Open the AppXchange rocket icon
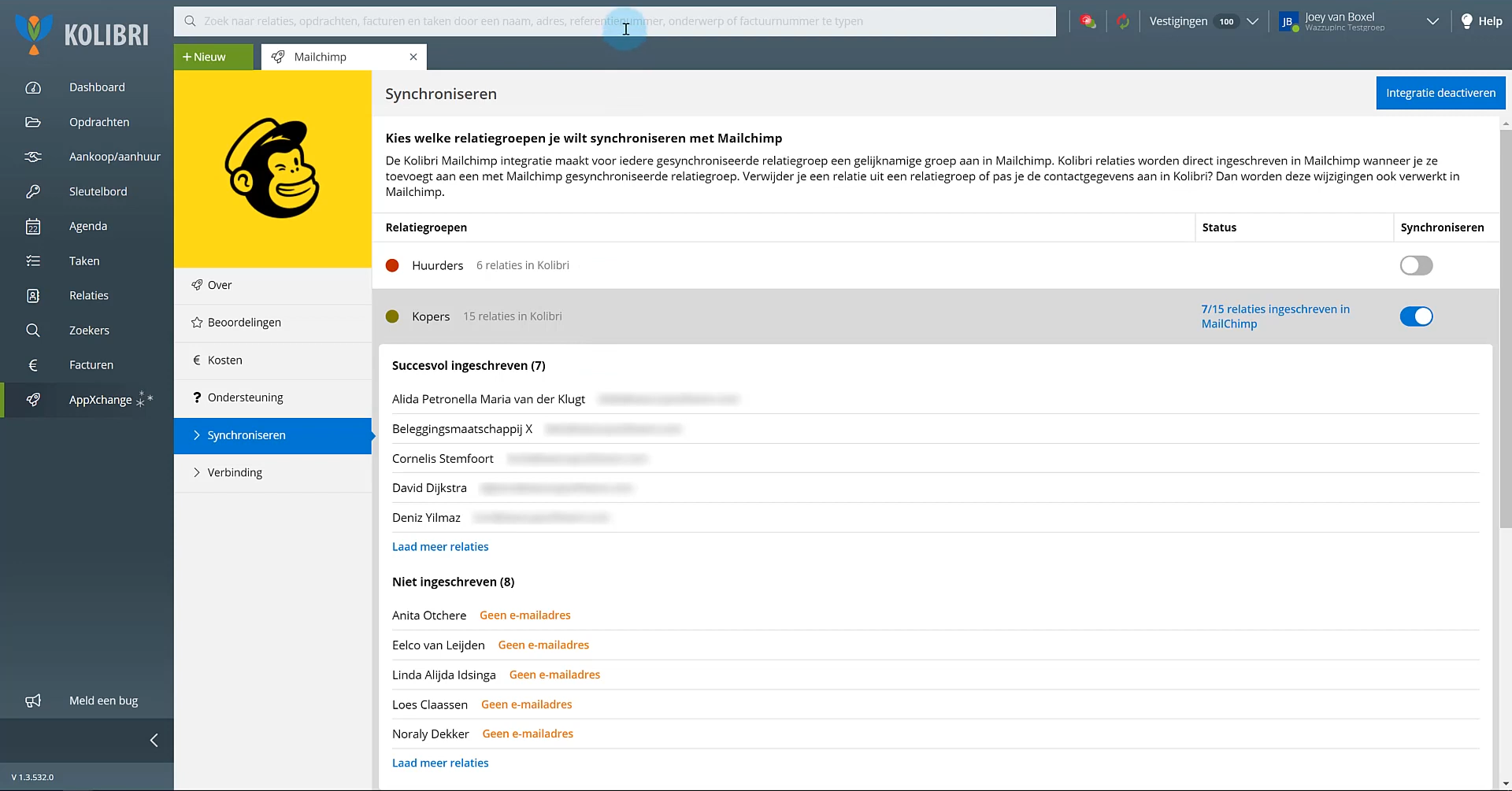This screenshot has height=791, width=1512. point(33,400)
